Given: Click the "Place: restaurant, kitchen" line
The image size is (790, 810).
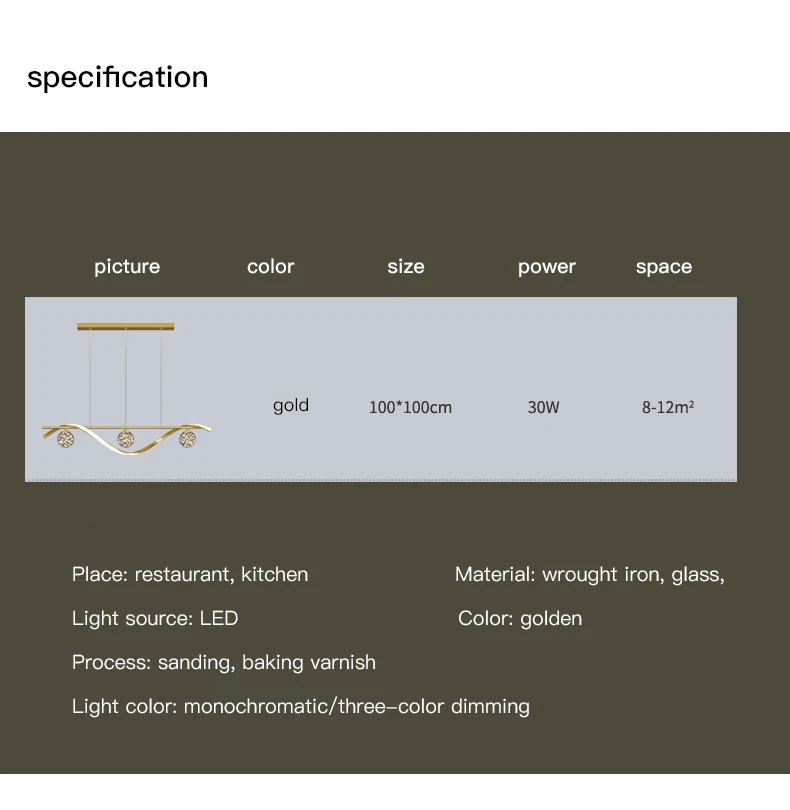Looking at the screenshot, I should [x=190, y=574].
